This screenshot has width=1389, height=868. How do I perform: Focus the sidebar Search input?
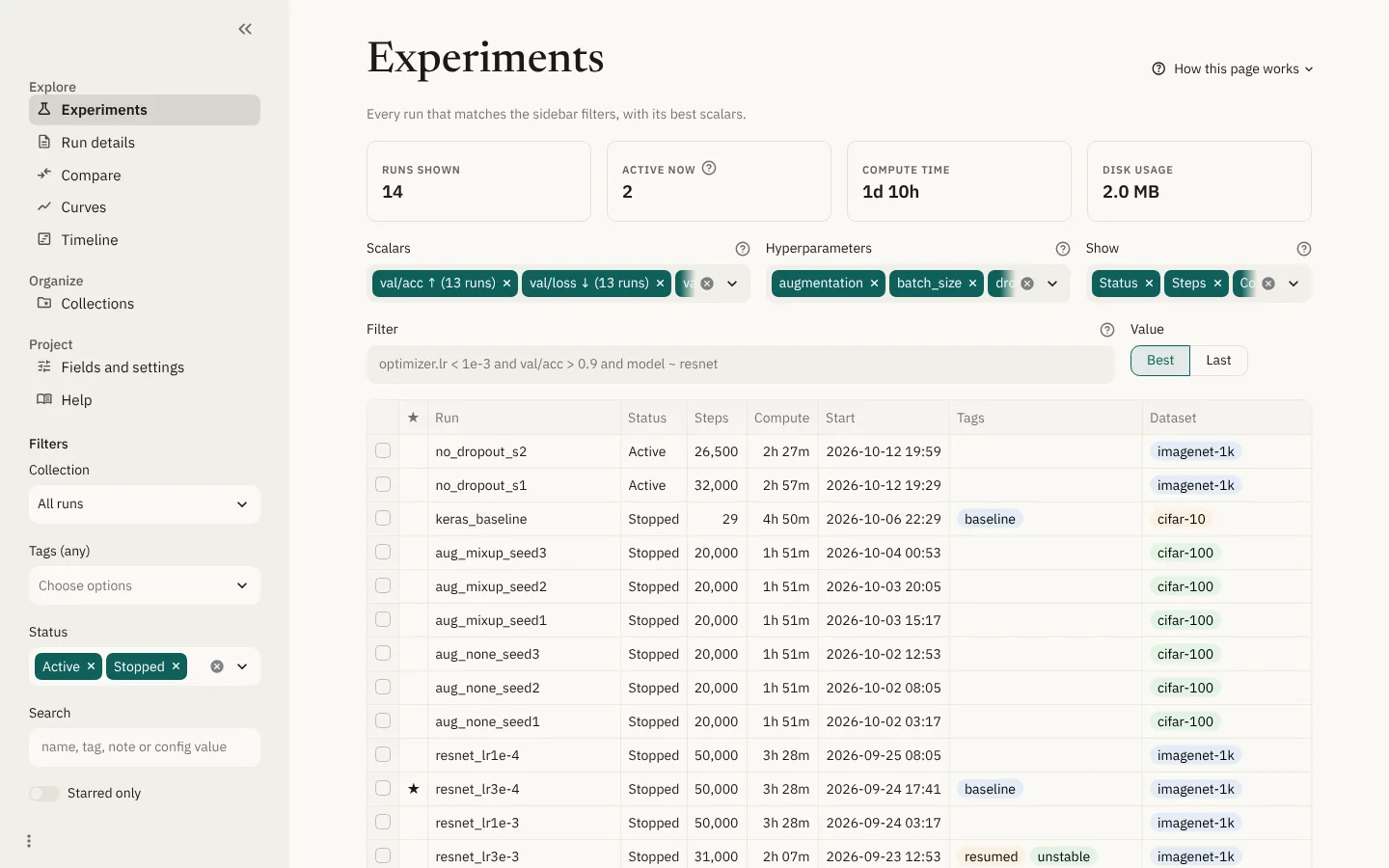pyautogui.click(x=145, y=747)
